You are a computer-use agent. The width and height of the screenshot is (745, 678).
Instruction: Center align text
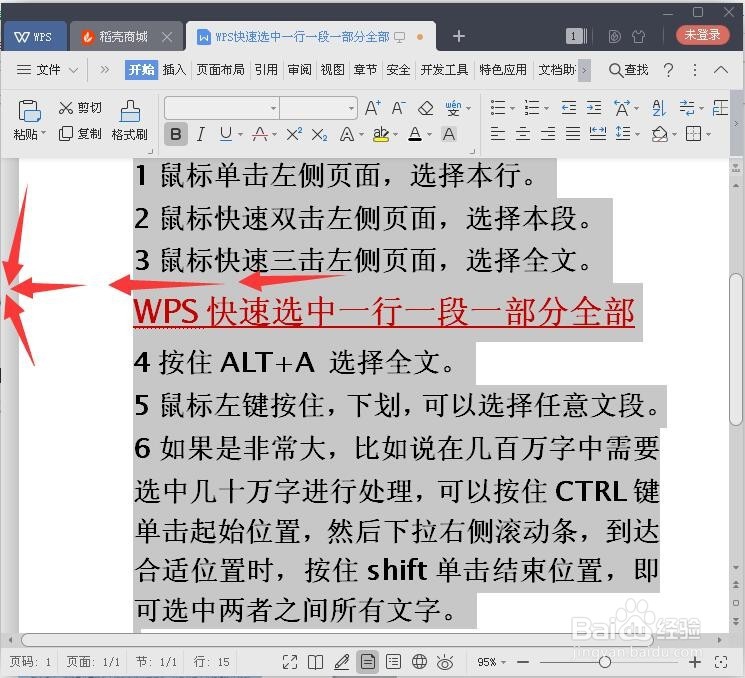[523, 134]
